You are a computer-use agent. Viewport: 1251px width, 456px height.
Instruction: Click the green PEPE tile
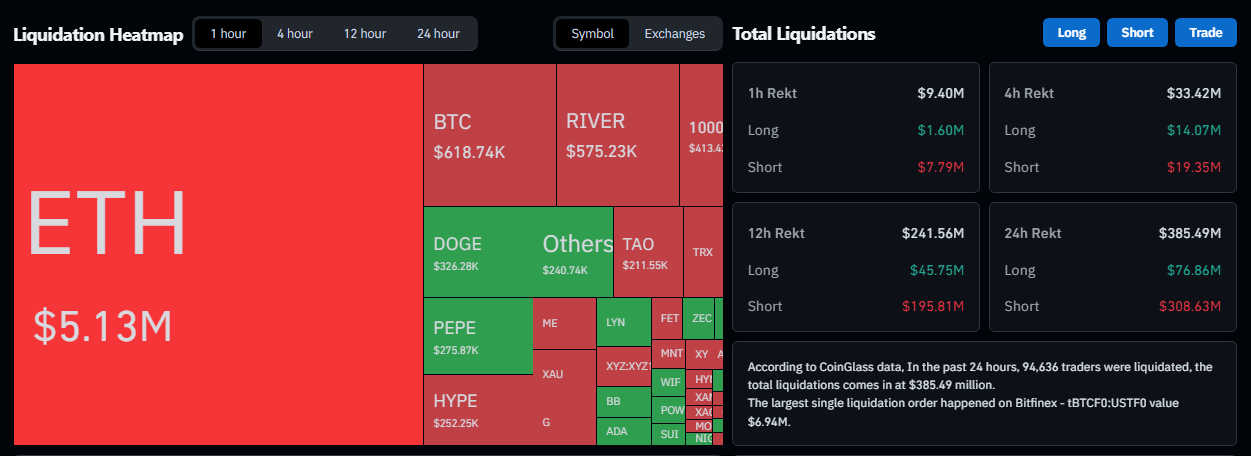(477, 336)
